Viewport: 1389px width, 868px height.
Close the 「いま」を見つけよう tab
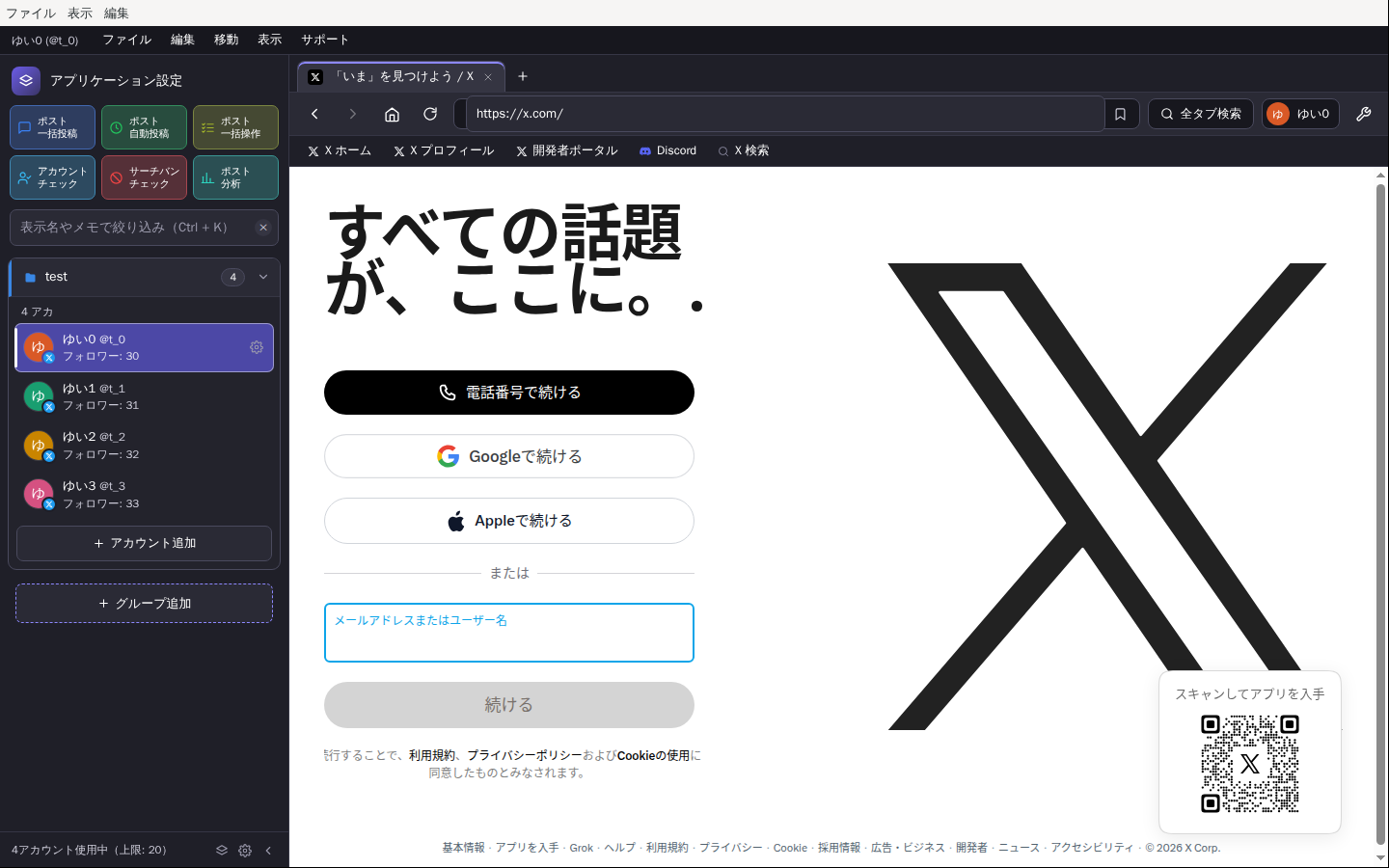click(488, 77)
